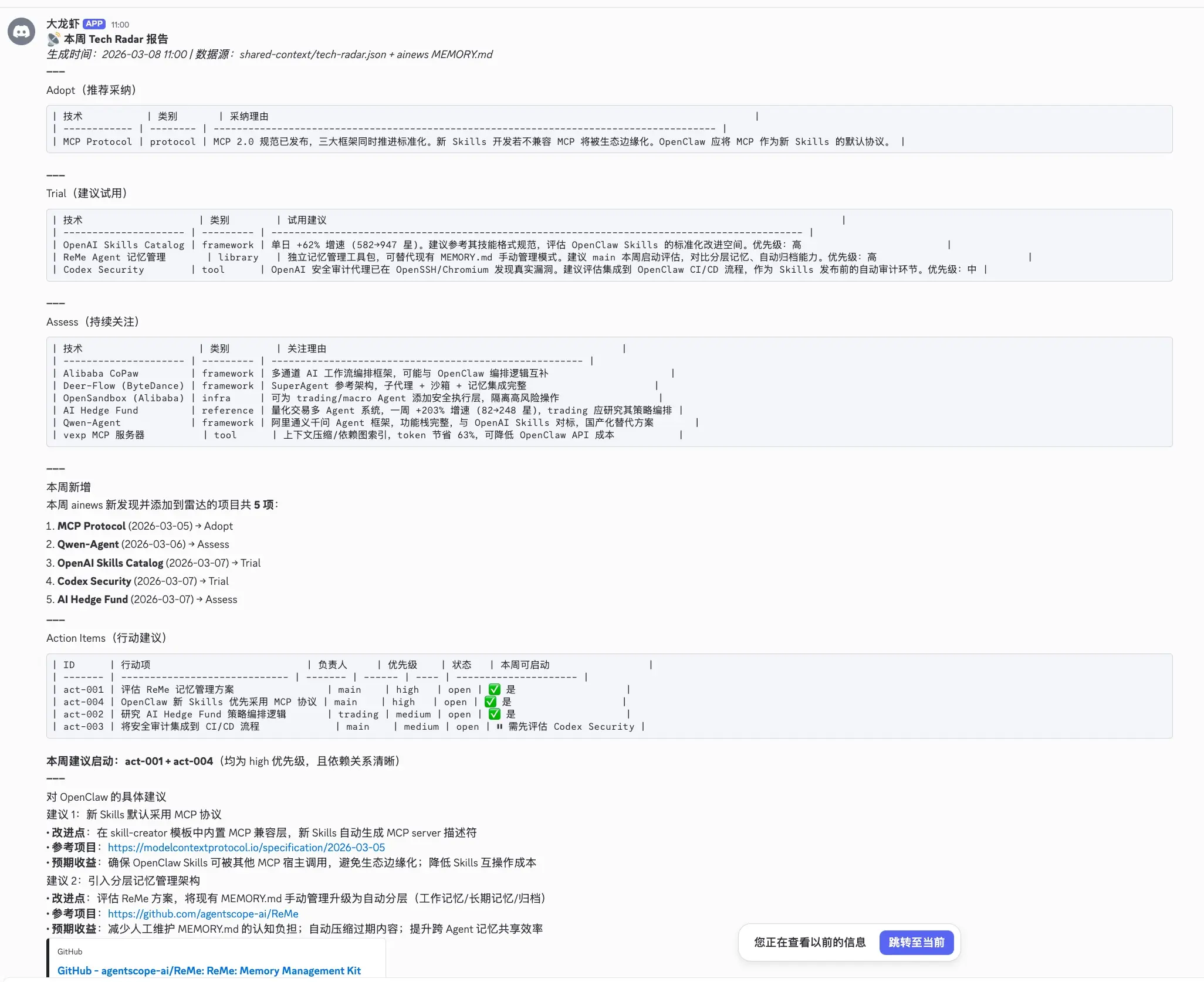Viewport: 1204px width, 982px height.
Task: Click the Discord bot avatar icon
Action: [x=22, y=31]
